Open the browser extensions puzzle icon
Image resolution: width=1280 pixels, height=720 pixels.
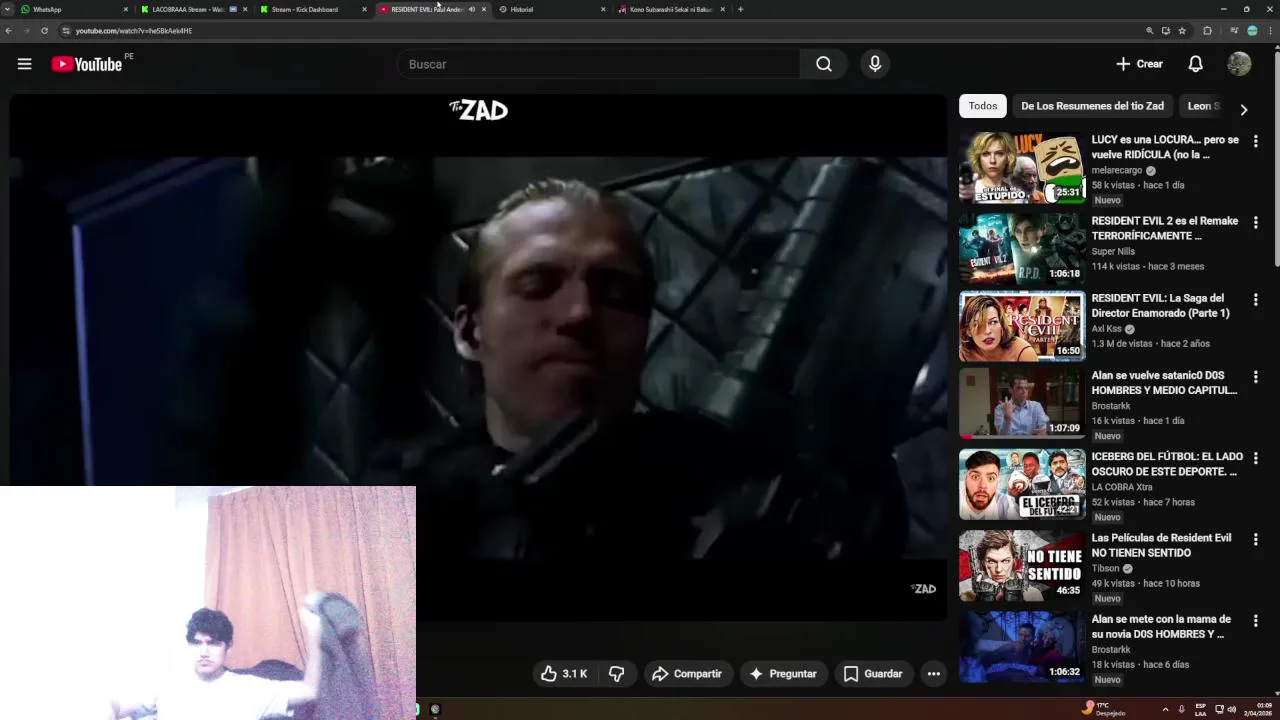pos(1207,31)
